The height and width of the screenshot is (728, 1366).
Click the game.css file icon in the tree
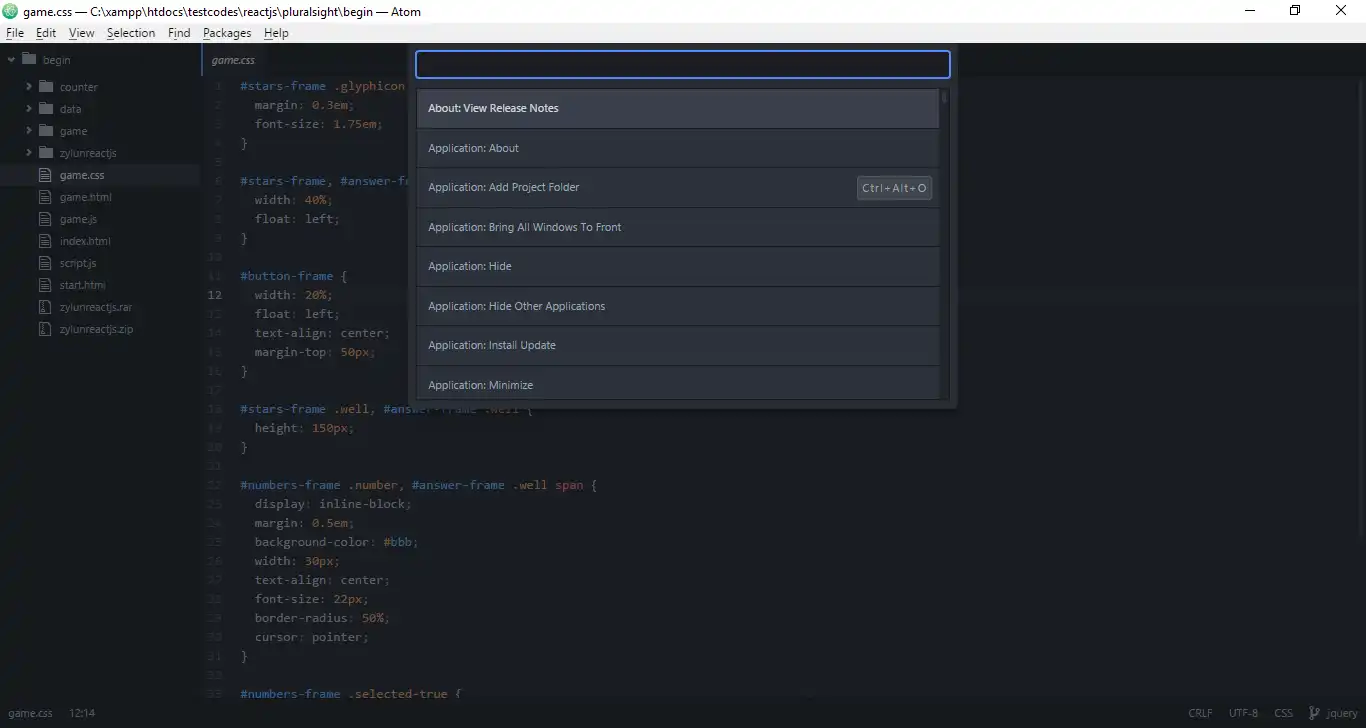46,174
